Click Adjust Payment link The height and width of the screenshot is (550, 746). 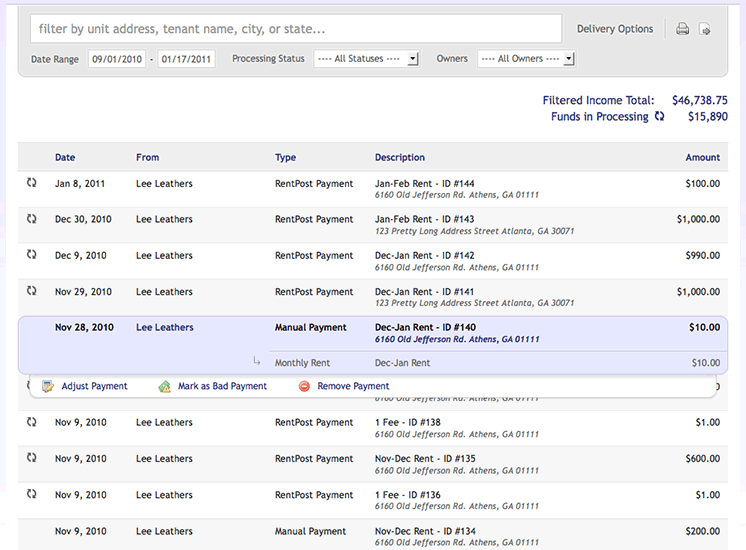pyautogui.click(x=94, y=386)
